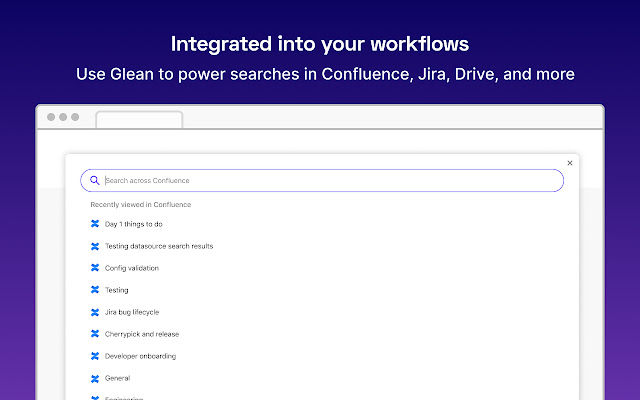Click the magnifying glass search icon
This screenshot has width=640, height=400.
pos(95,181)
